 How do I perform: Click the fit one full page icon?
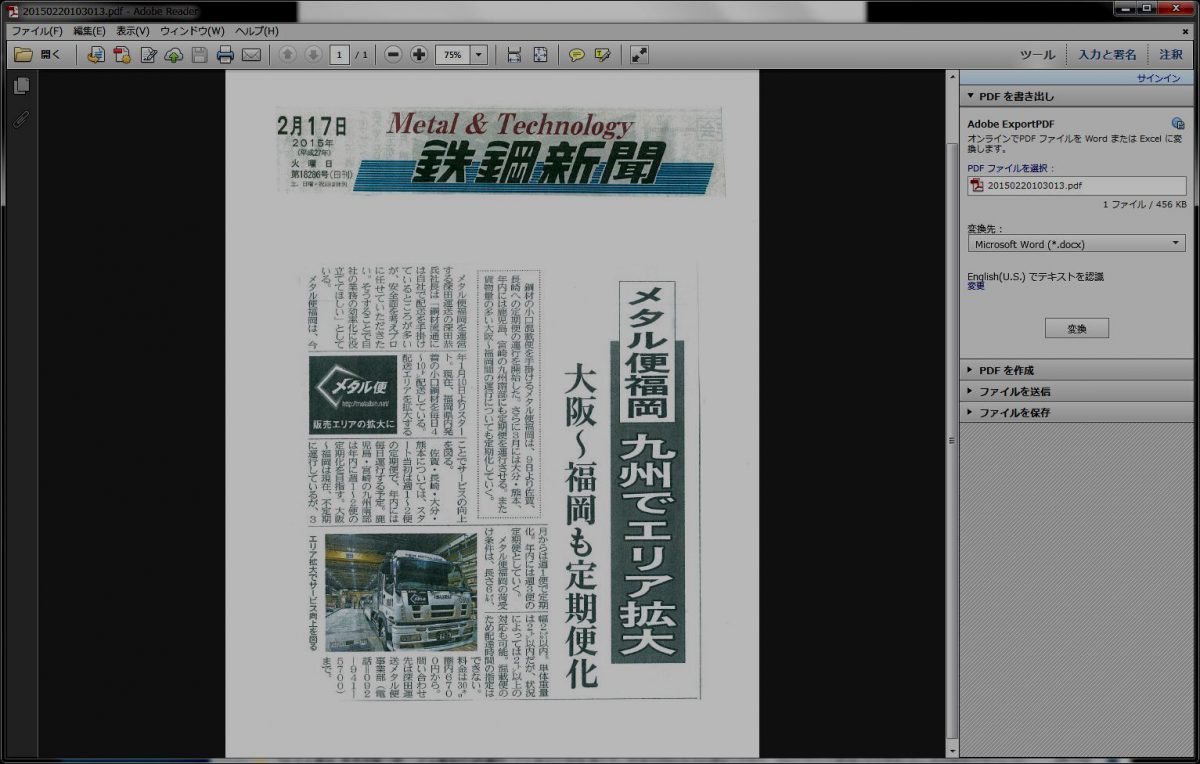(540, 55)
